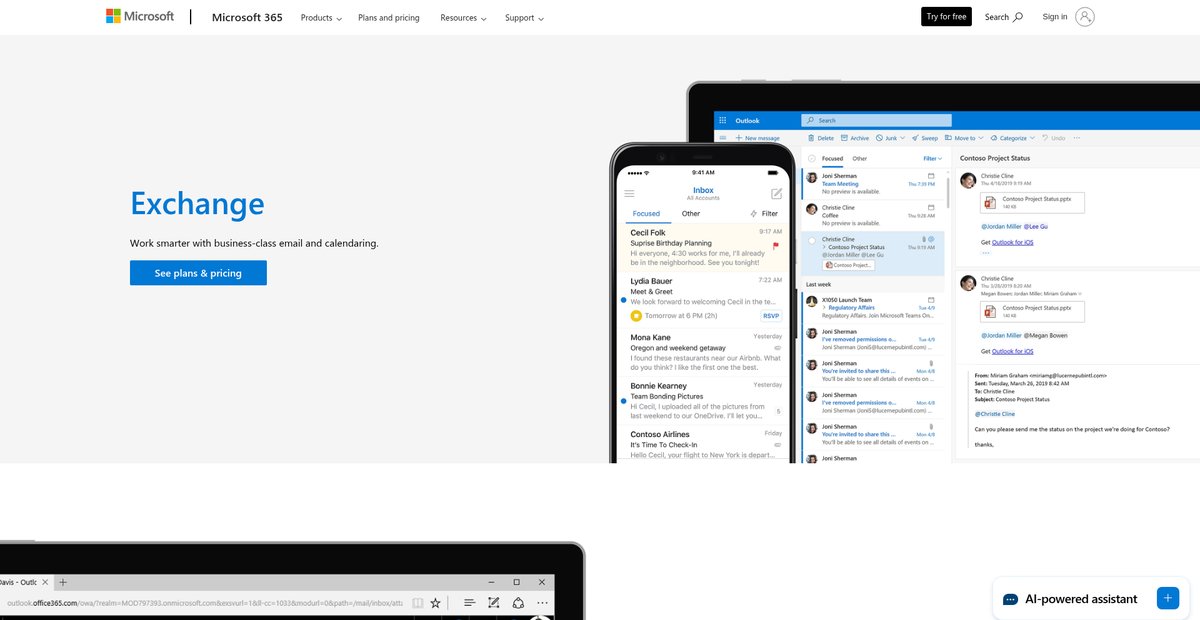Select the Other tab in the Outlook desktop list
The height and width of the screenshot is (620, 1200).
point(860,158)
